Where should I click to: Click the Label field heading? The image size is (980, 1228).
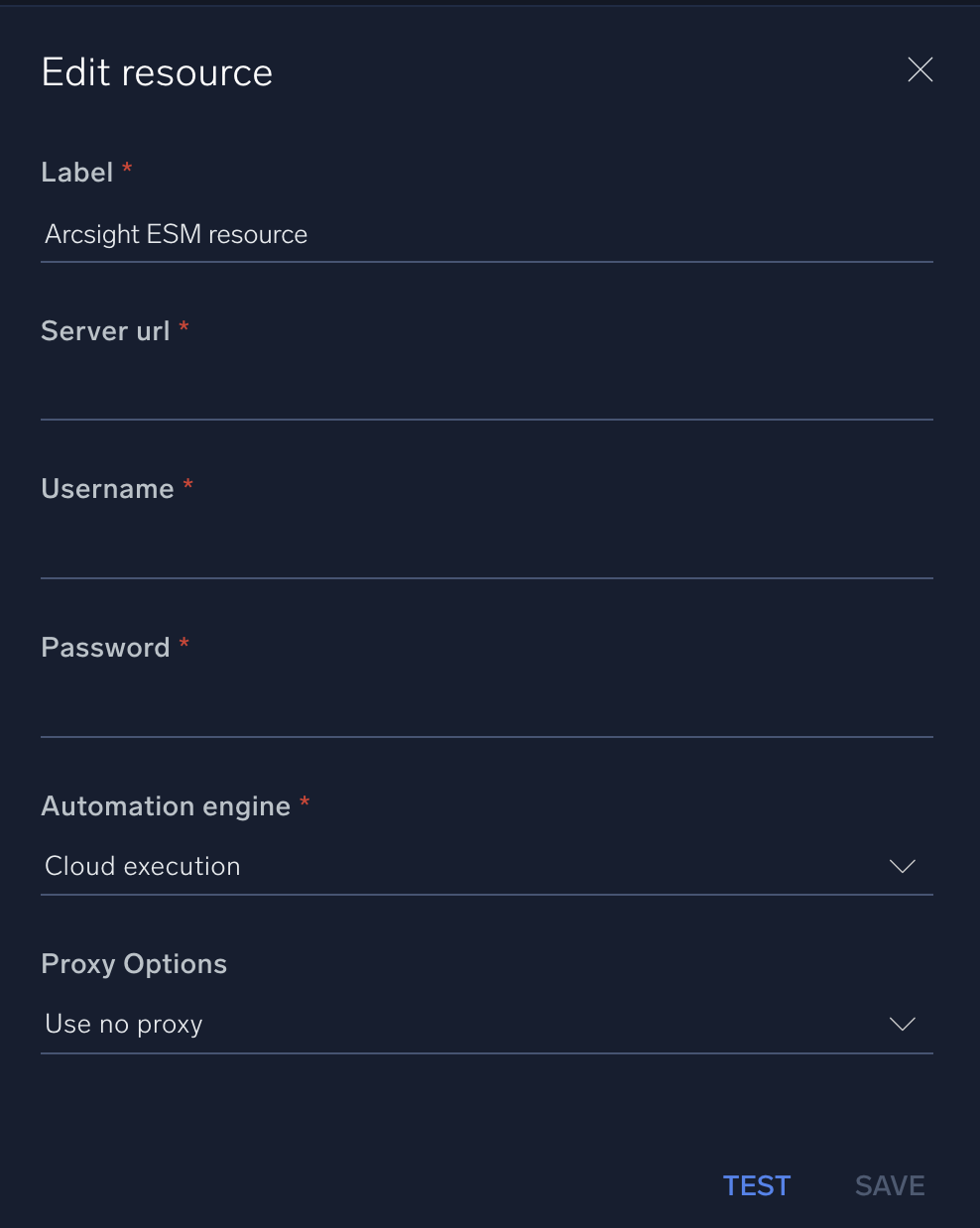(78, 172)
